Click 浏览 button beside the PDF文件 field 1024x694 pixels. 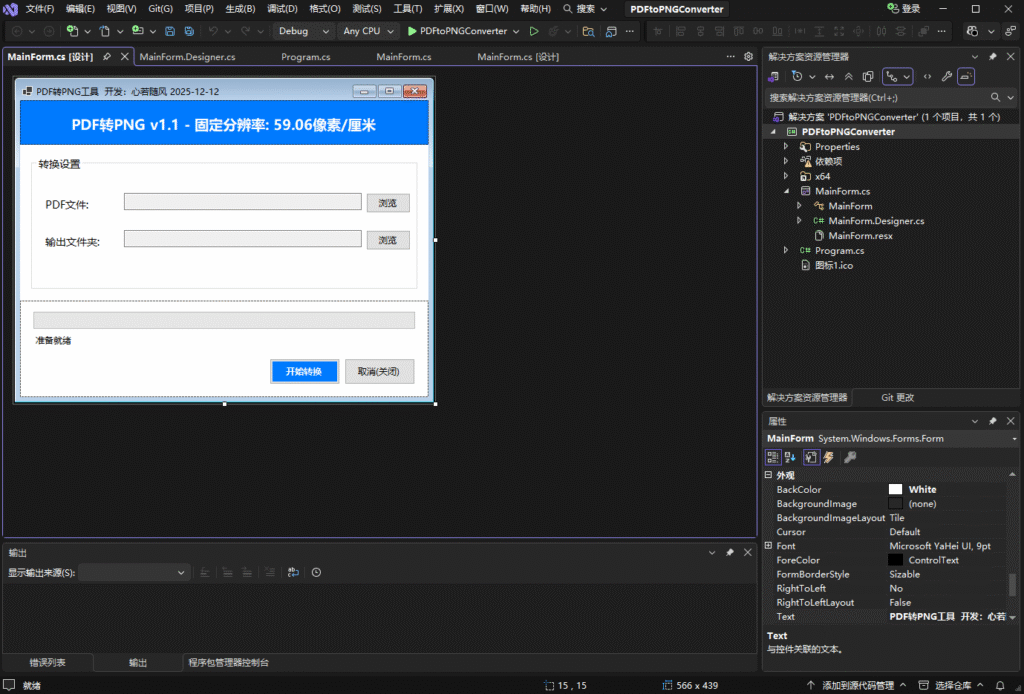(x=388, y=203)
